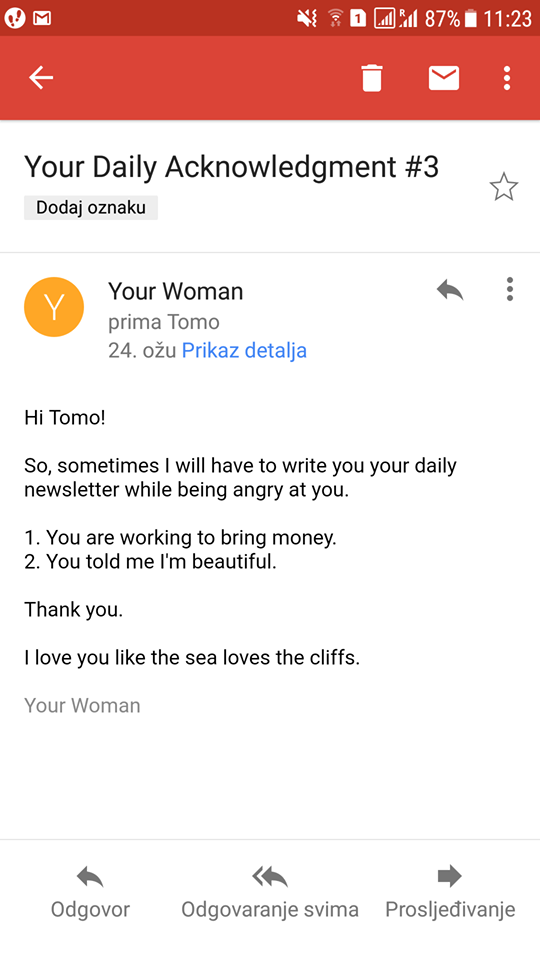Image resolution: width=540 pixels, height=960 pixels.
Task: Tap the Your Woman signature text
Action: (x=82, y=705)
